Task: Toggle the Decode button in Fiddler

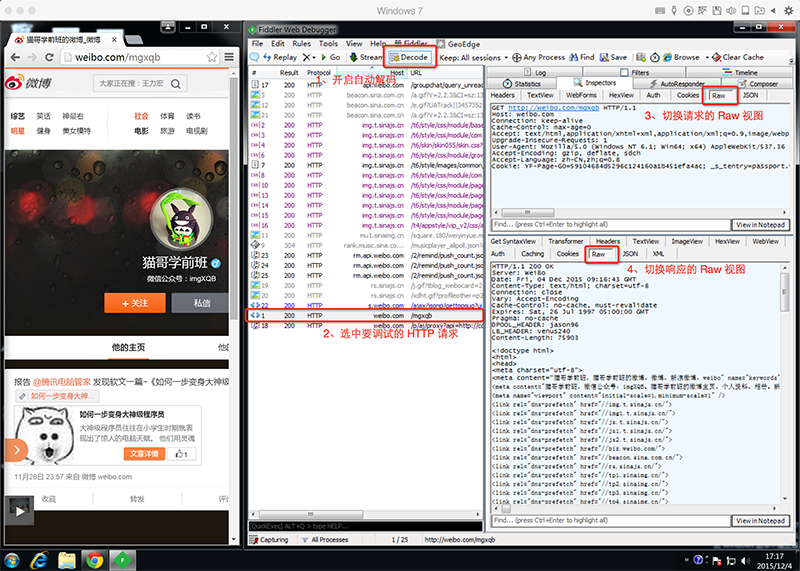Action: (409, 57)
